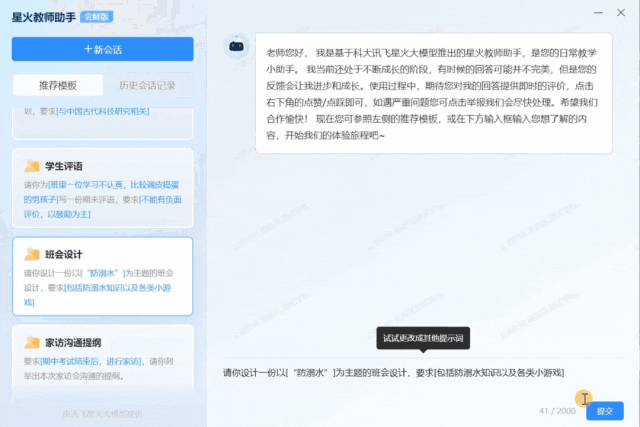Click the 学生评语 folder icon
This screenshot has height=427, width=640.
pyautogui.click(x=32, y=166)
